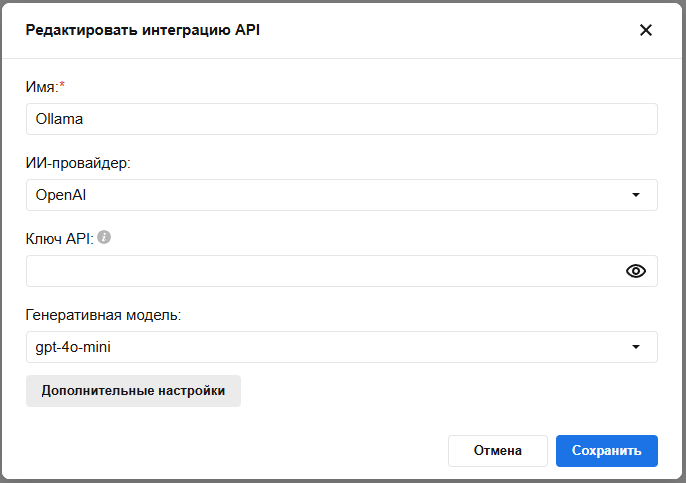The image size is (686, 483).
Task: Click the info icon beside Ключ API
Action: tap(104, 238)
